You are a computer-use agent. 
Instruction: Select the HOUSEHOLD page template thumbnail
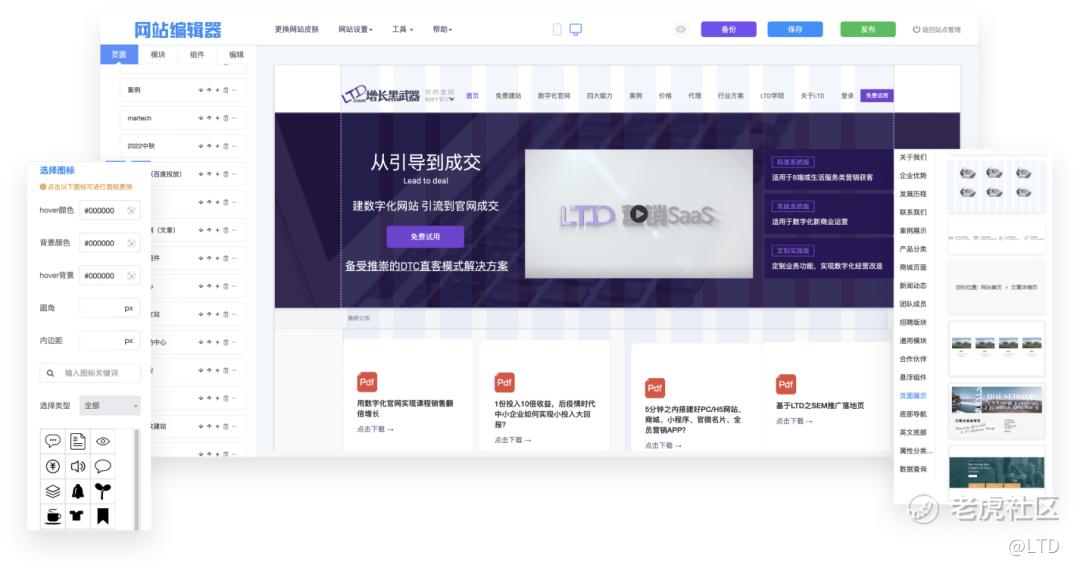[x=997, y=411]
